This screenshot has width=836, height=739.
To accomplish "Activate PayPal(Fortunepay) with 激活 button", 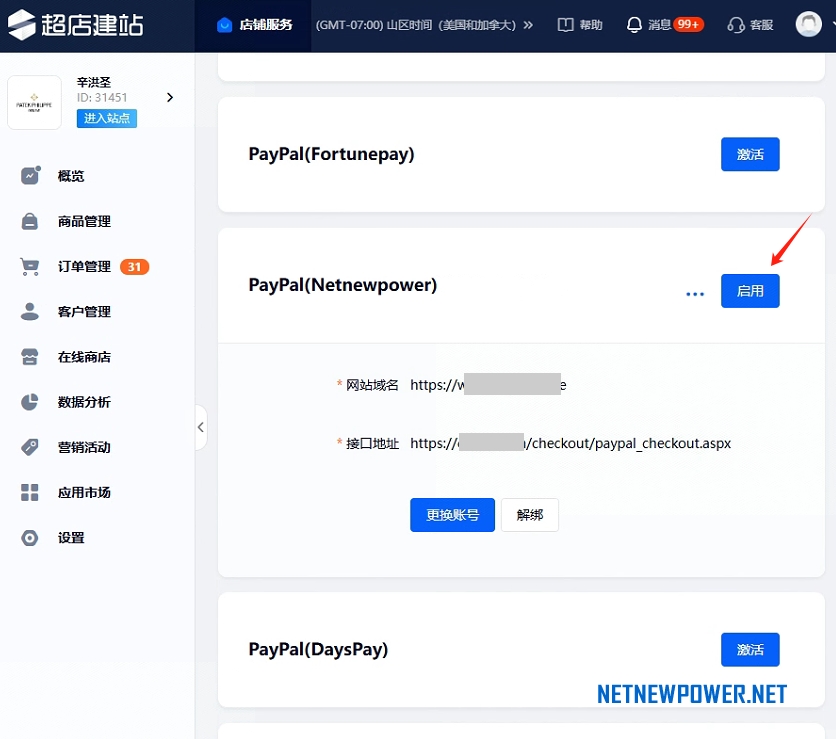I will point(750,154).
